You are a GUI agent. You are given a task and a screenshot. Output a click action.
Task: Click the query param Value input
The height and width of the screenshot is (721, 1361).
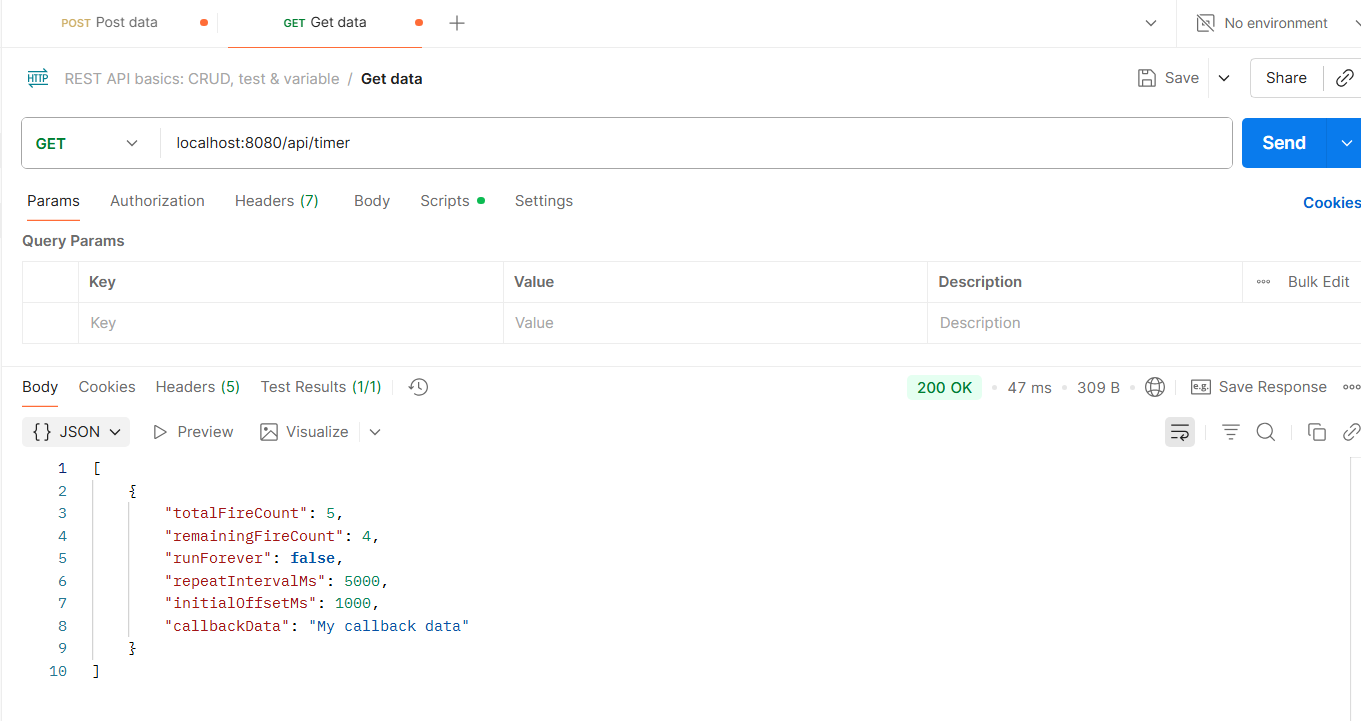coord(716,323)
